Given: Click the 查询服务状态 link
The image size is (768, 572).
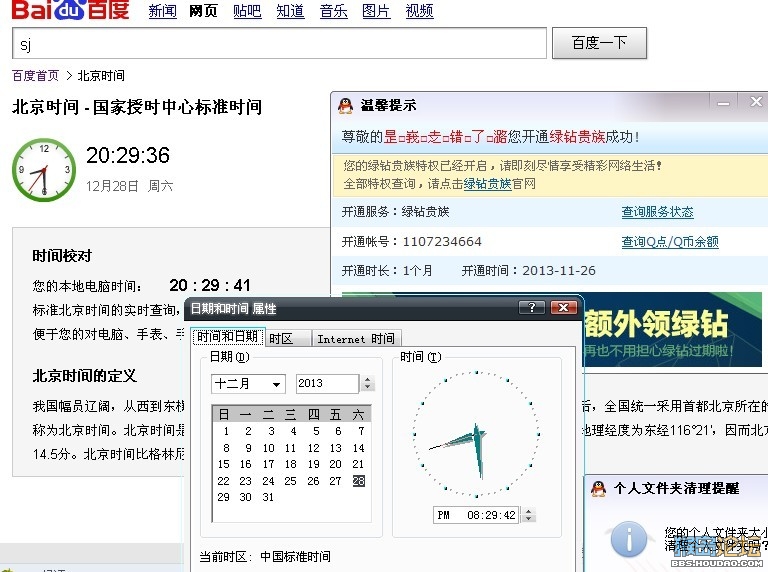Looking at the screenshot, I should 657,212.
